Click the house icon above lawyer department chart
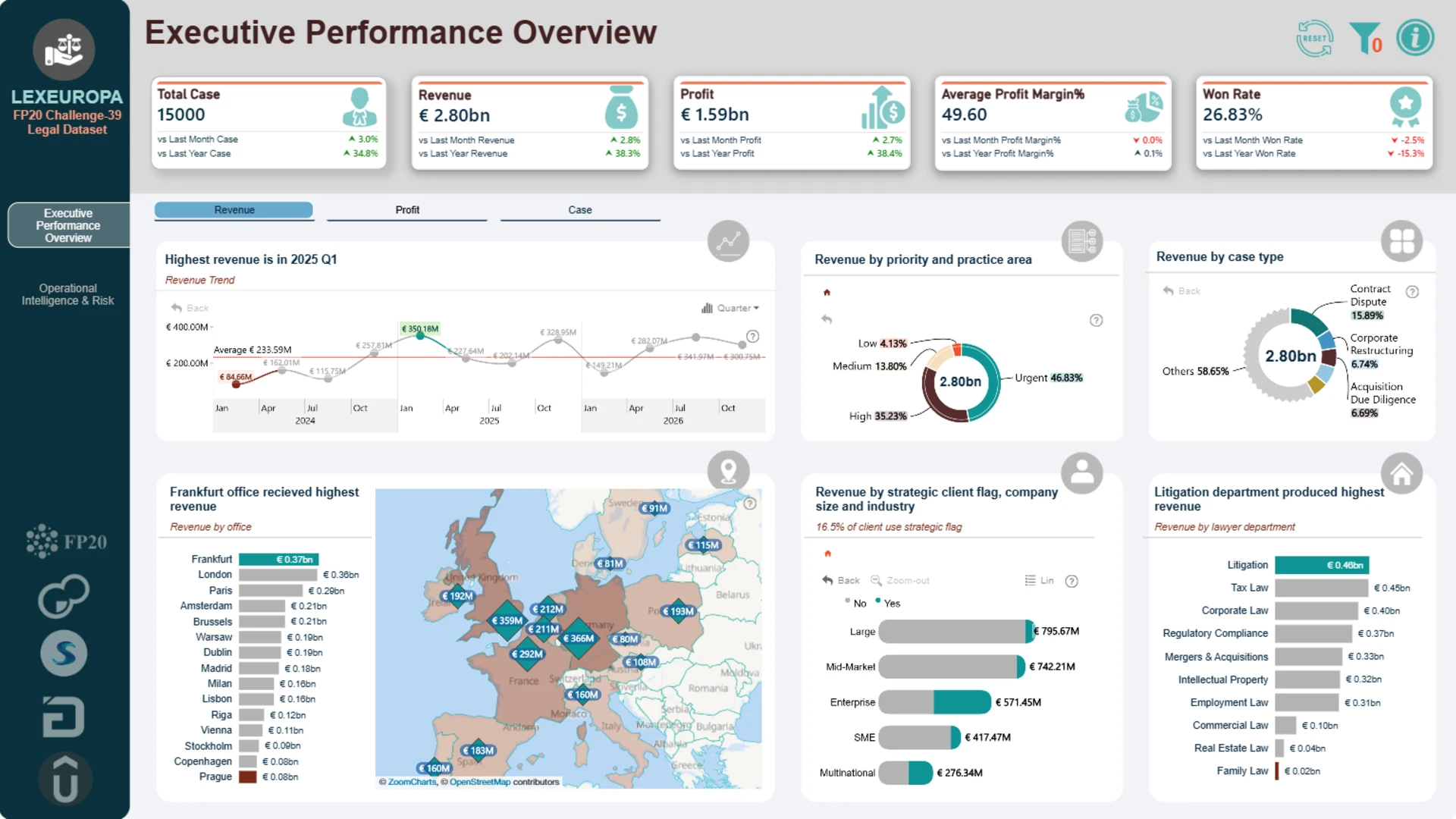This screenshot has width=1456, height=819. coord(1401,474)
